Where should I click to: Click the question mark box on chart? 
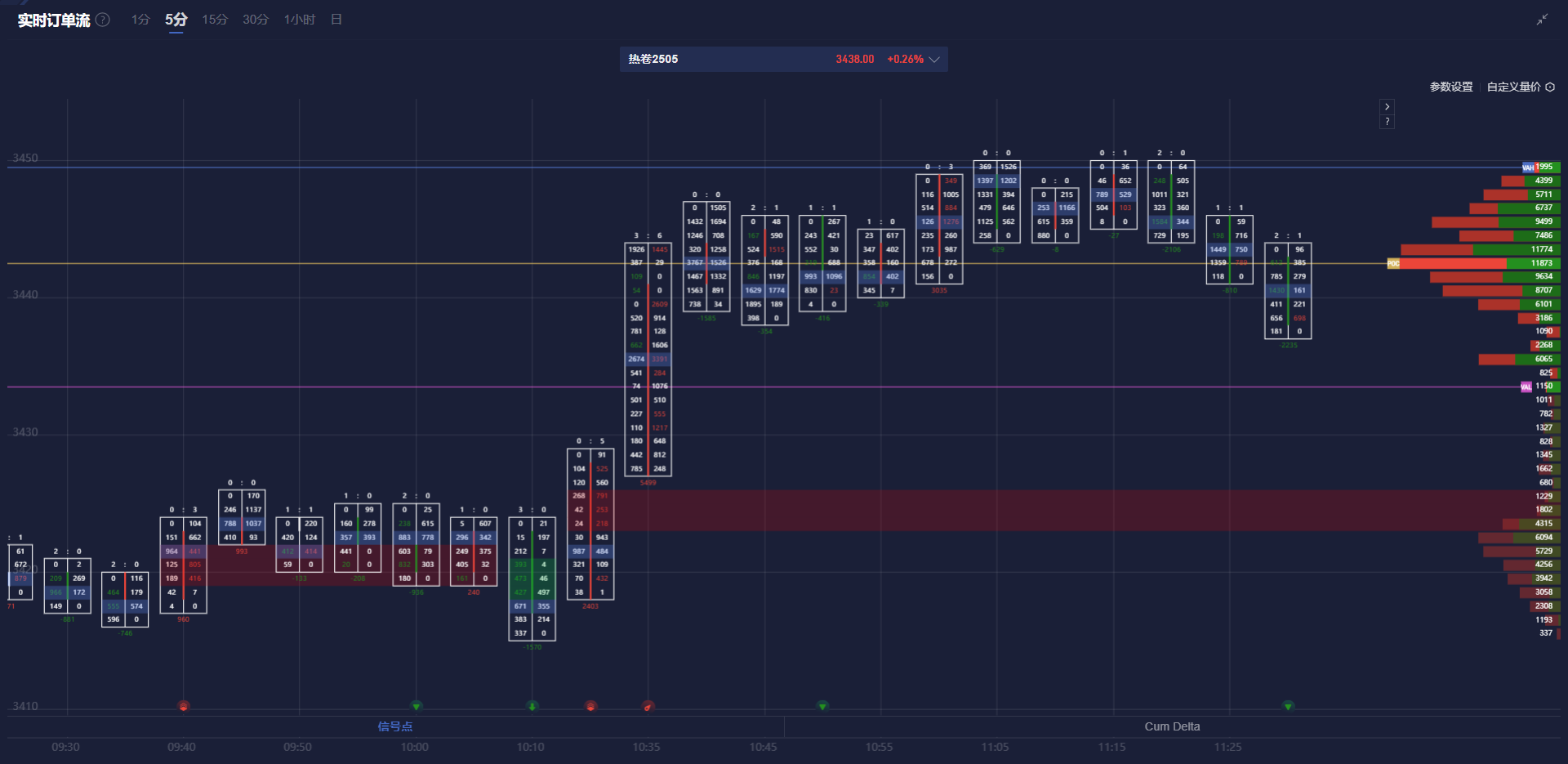click(x=1387, y=122)
